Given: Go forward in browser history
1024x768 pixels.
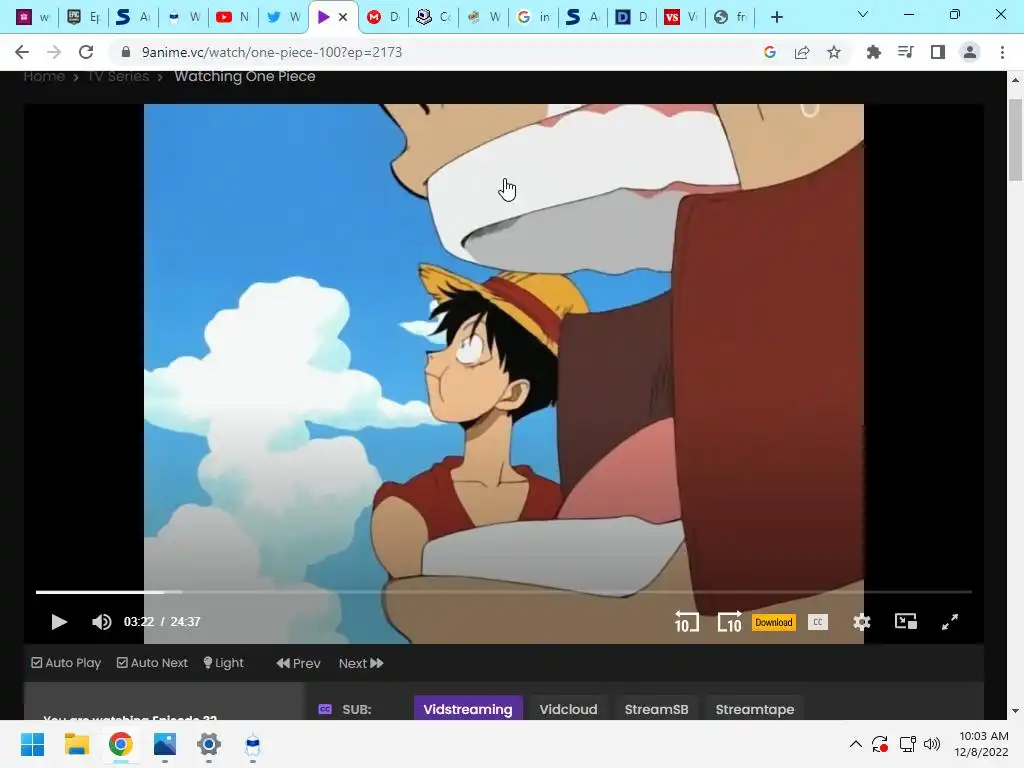Looking at the screenshot, I should pos(54,52).
